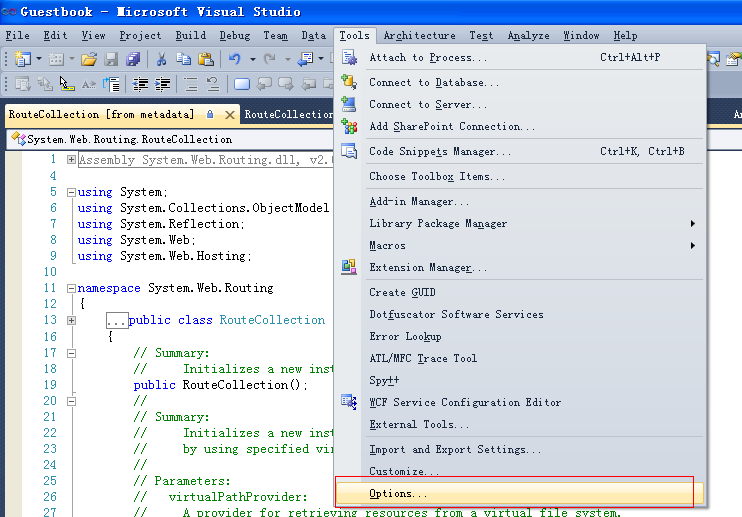
Task: Click the Attach to Process menu icon
Action: (349, 57)
